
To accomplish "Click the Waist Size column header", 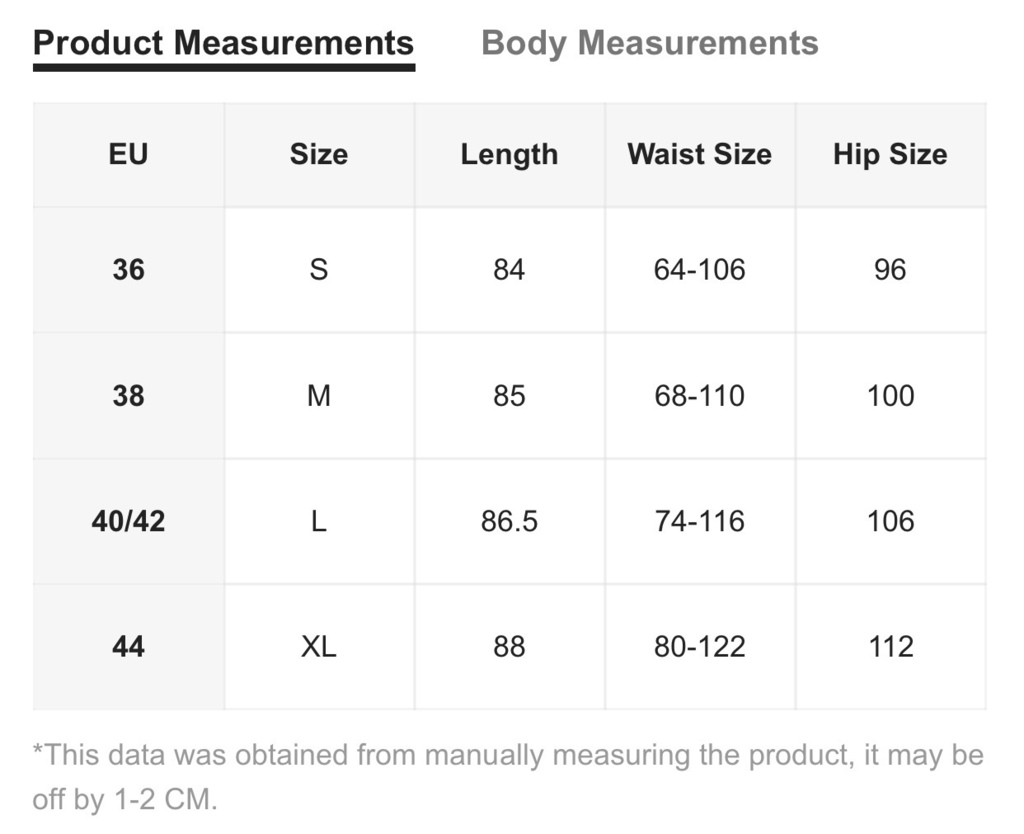I will (x=699, y=155).
